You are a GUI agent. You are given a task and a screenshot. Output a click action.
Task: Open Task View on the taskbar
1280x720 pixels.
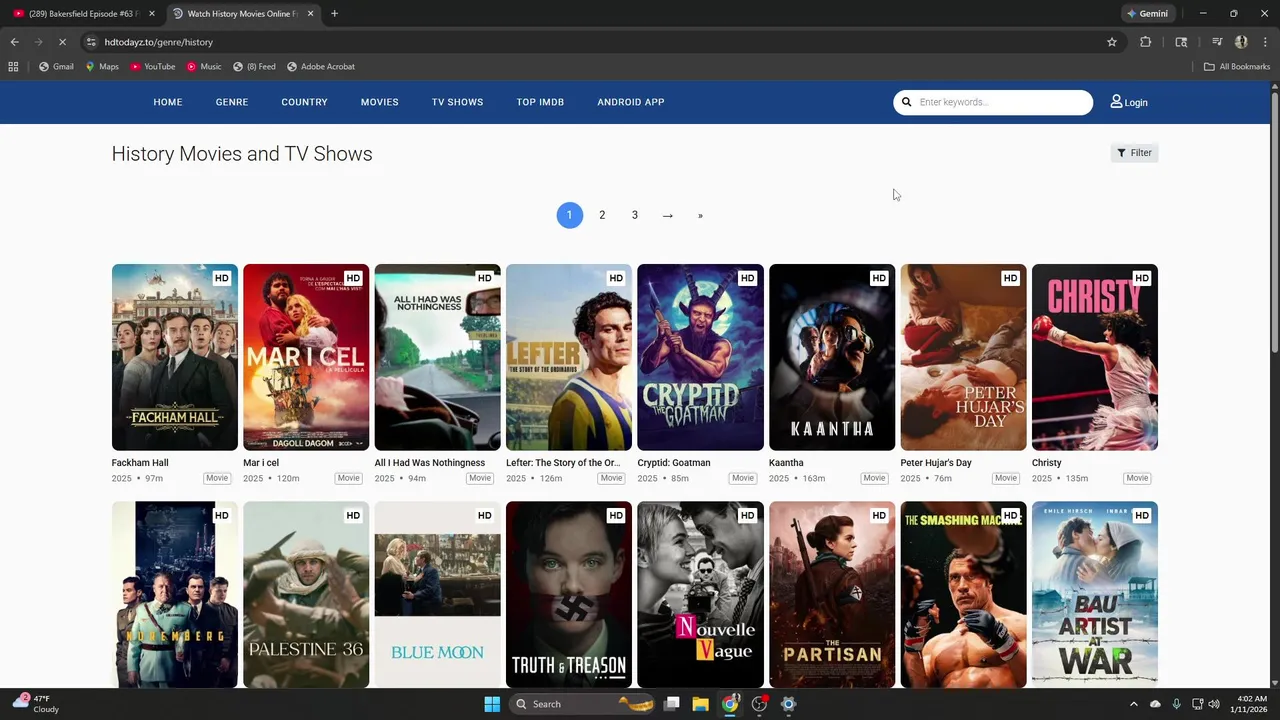click(x=672, y=704)
